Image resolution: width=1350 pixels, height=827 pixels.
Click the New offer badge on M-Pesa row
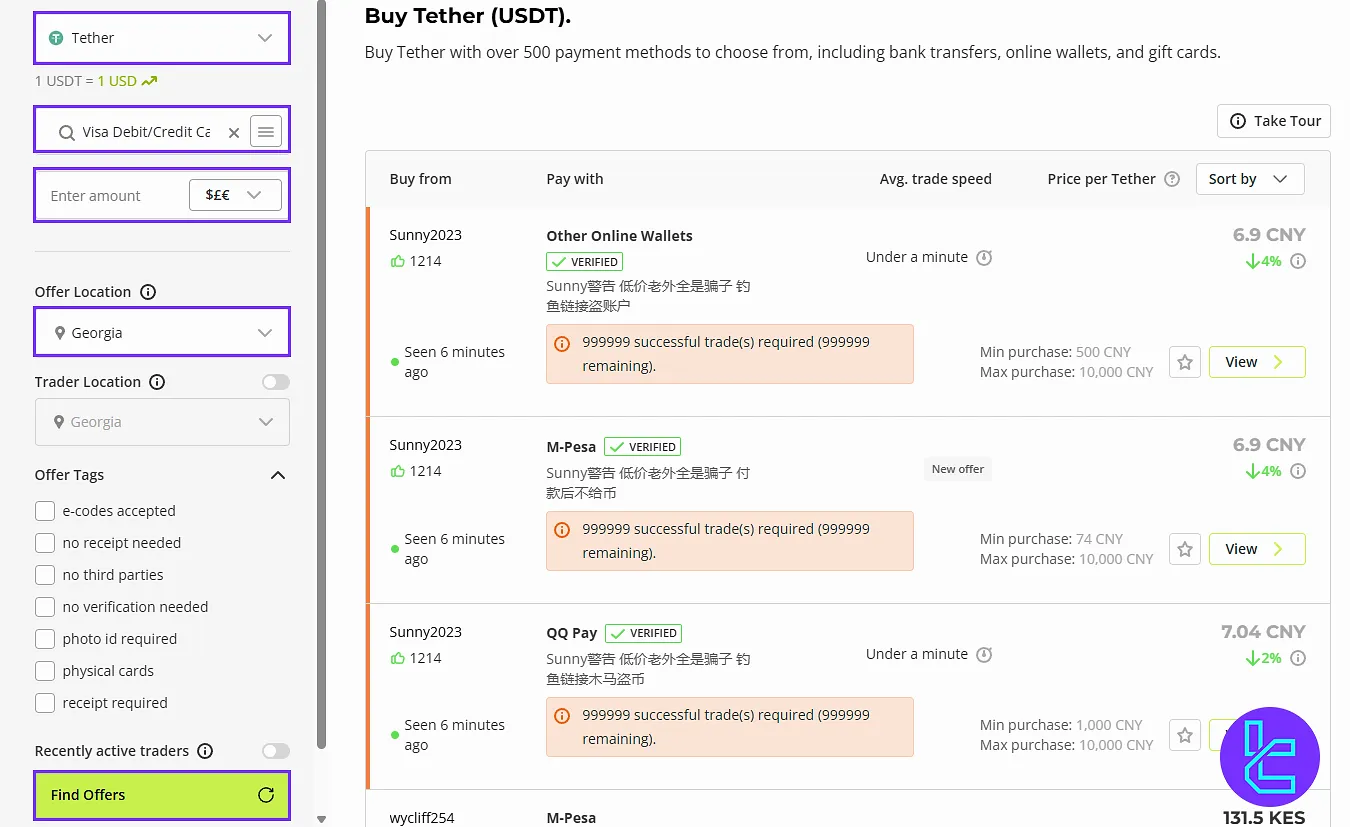click(x=958, y=469)
